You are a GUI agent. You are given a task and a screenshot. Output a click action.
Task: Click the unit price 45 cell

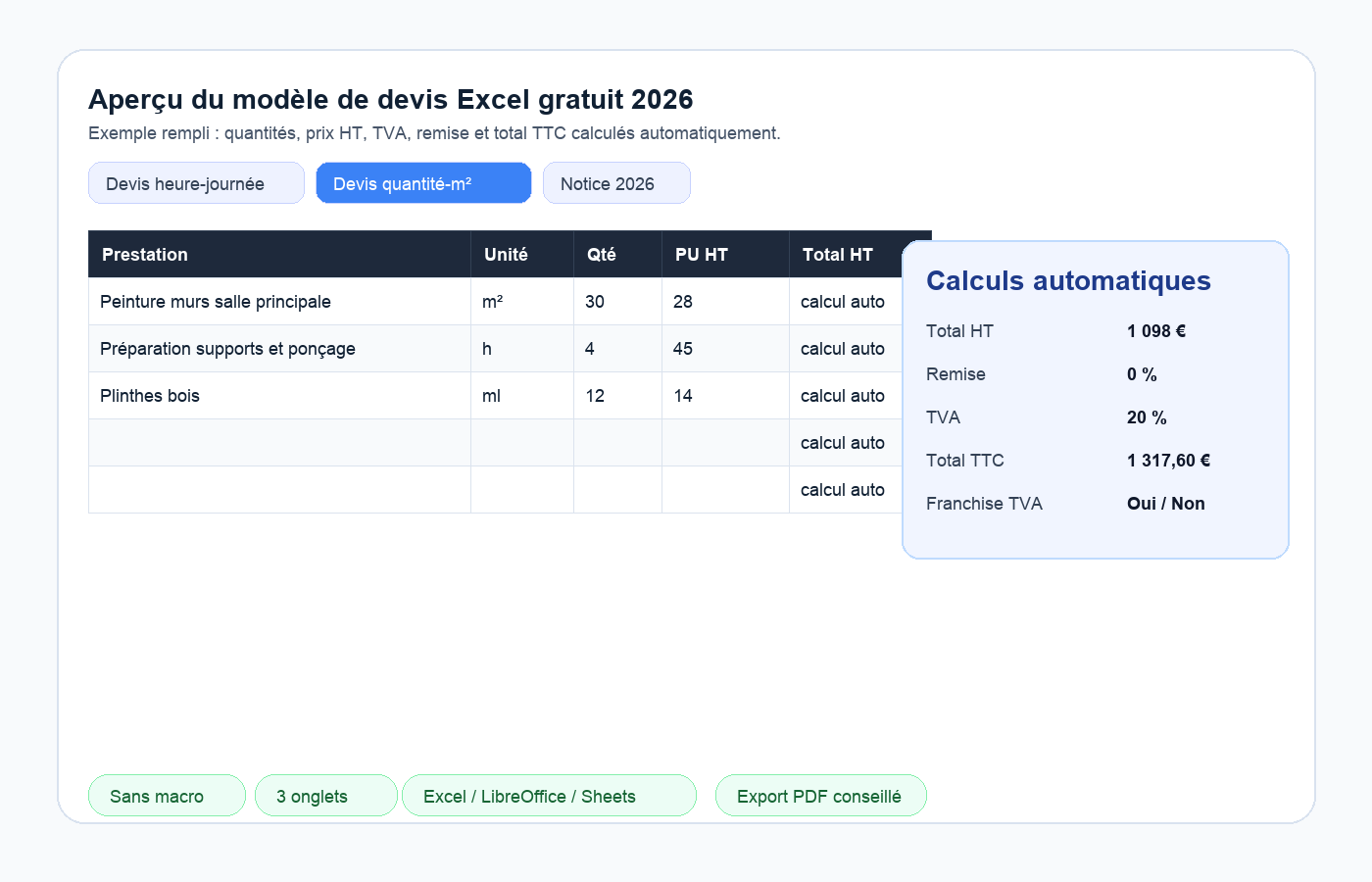[725, 349]
